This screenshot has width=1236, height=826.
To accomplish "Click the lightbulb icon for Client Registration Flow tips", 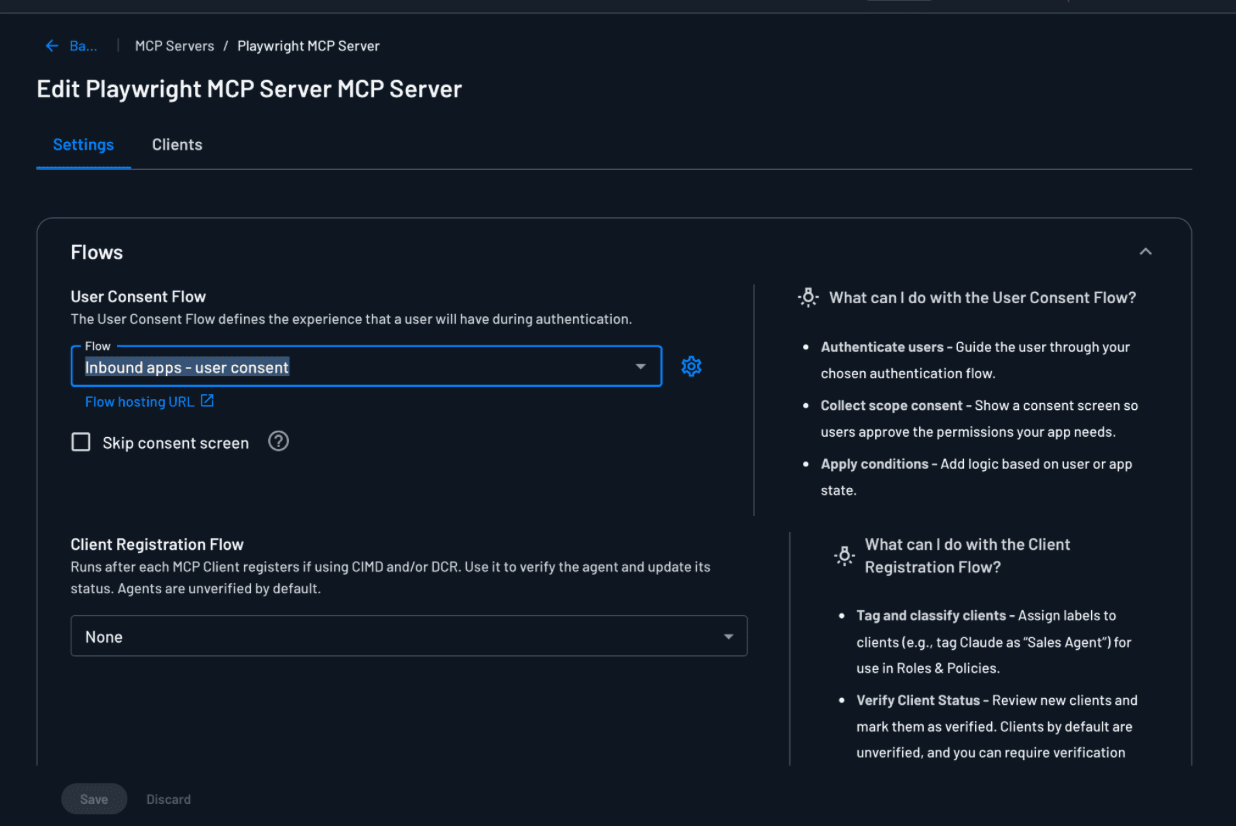I will tap(845, 555).
